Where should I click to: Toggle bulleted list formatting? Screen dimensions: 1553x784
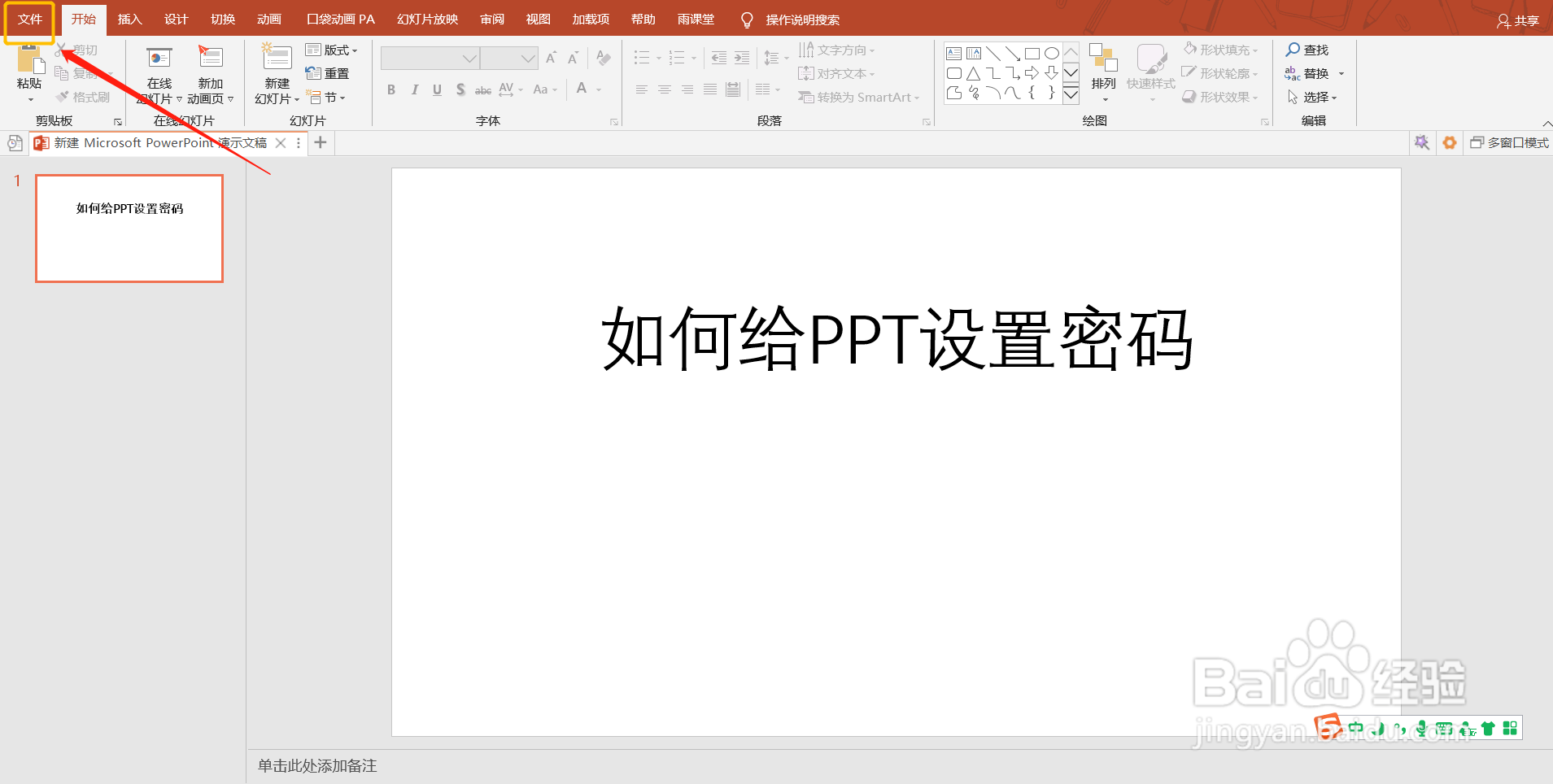click(642, 57)
